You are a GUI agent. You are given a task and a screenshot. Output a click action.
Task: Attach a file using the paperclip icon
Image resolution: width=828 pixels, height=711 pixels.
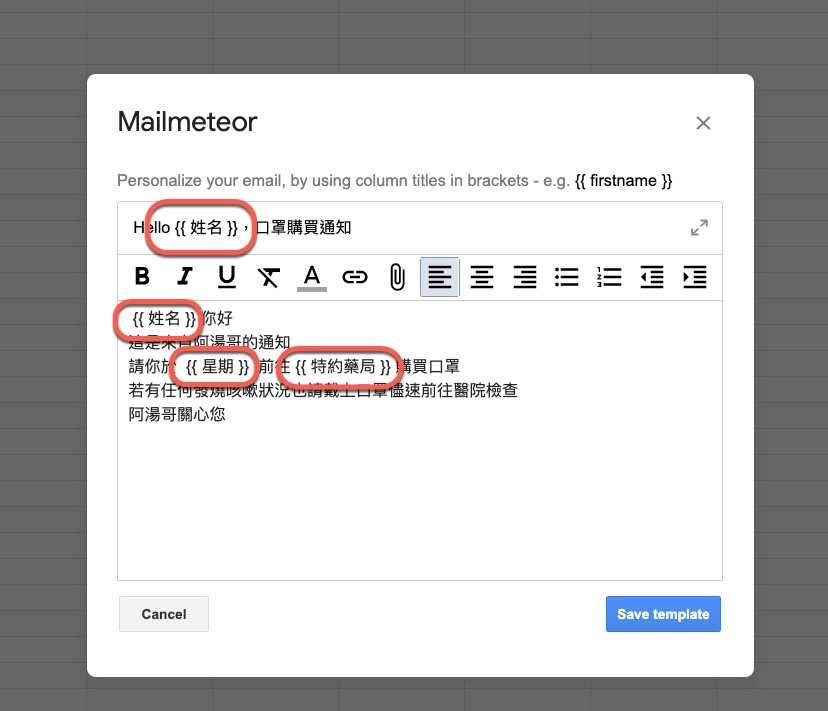(x=397, y=277)
